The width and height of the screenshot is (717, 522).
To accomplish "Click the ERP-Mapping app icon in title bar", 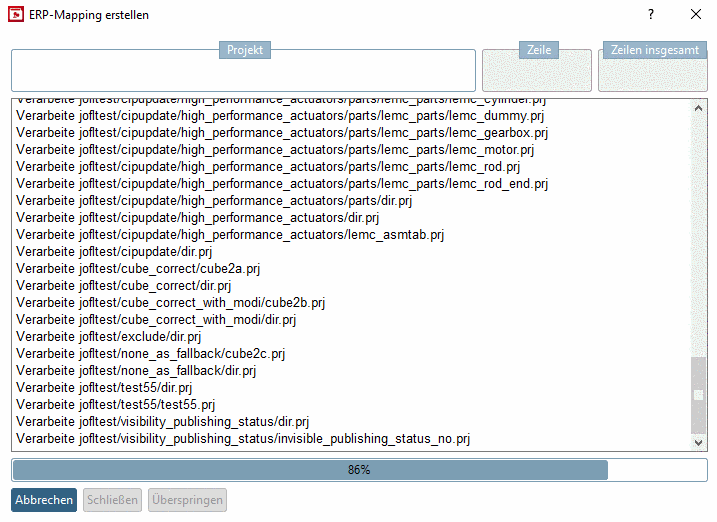I will pos(16,15).
